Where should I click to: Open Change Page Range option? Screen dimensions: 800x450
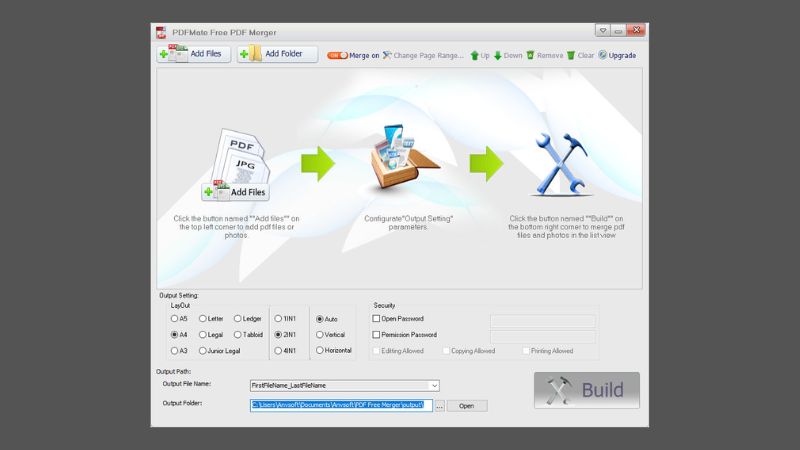point(423,55)
